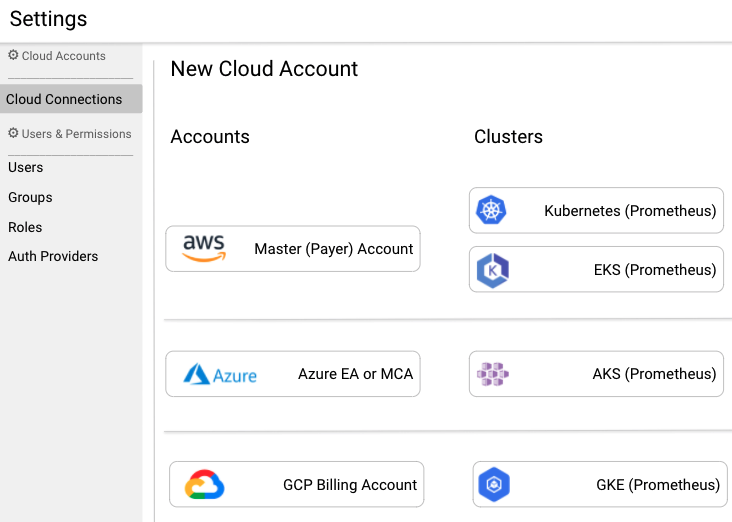The width and height of the screenshot is (732, 522).
Task: Click the EKS cluster icon
Action: pyautogui.click(x=492, y=270)
